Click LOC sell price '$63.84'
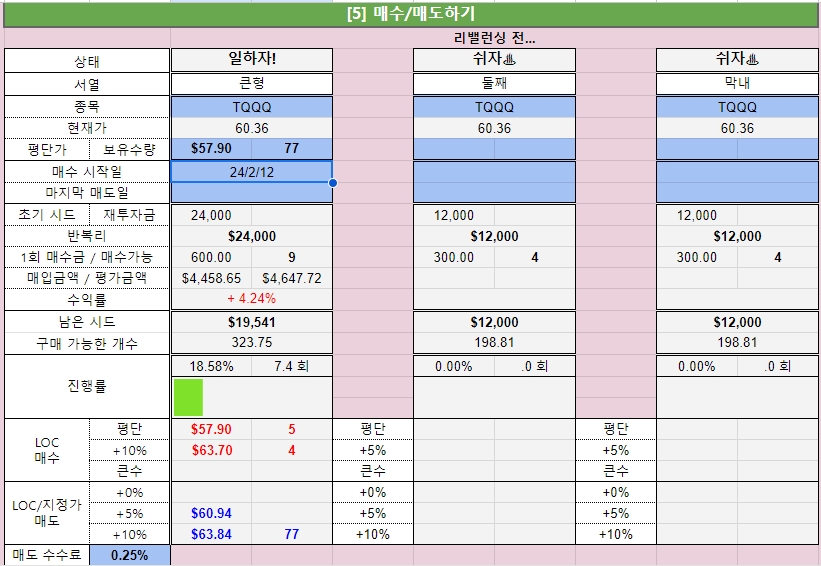 211,534
